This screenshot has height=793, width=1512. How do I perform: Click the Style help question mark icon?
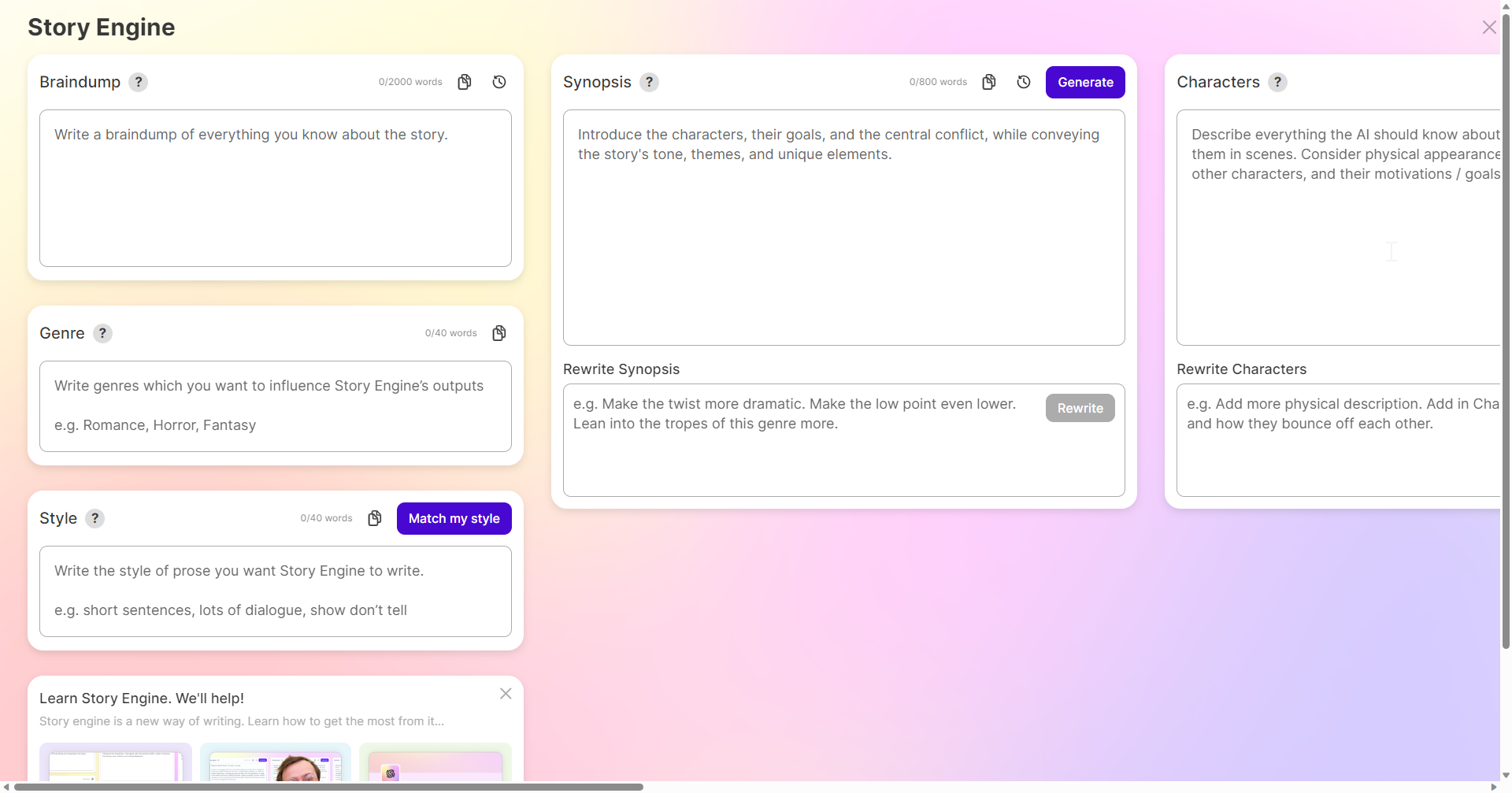click(95, 518)
